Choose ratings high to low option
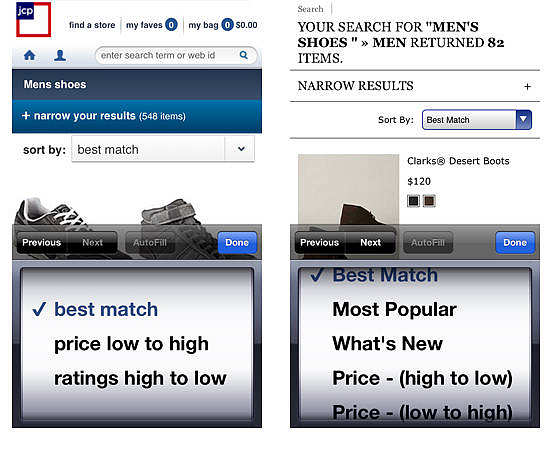The width and height of the screenshot is (550, 451). 140,378
